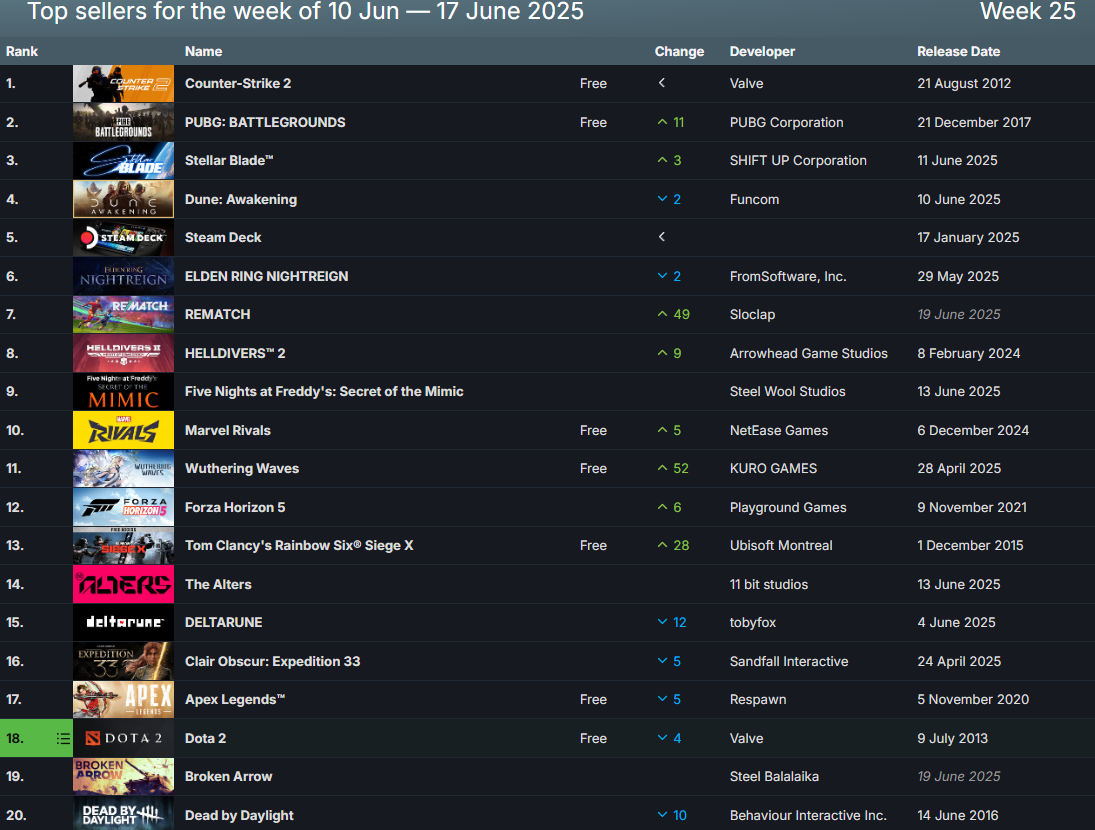
Task: Click the REMATCH game name
Action: coord(217,314)
